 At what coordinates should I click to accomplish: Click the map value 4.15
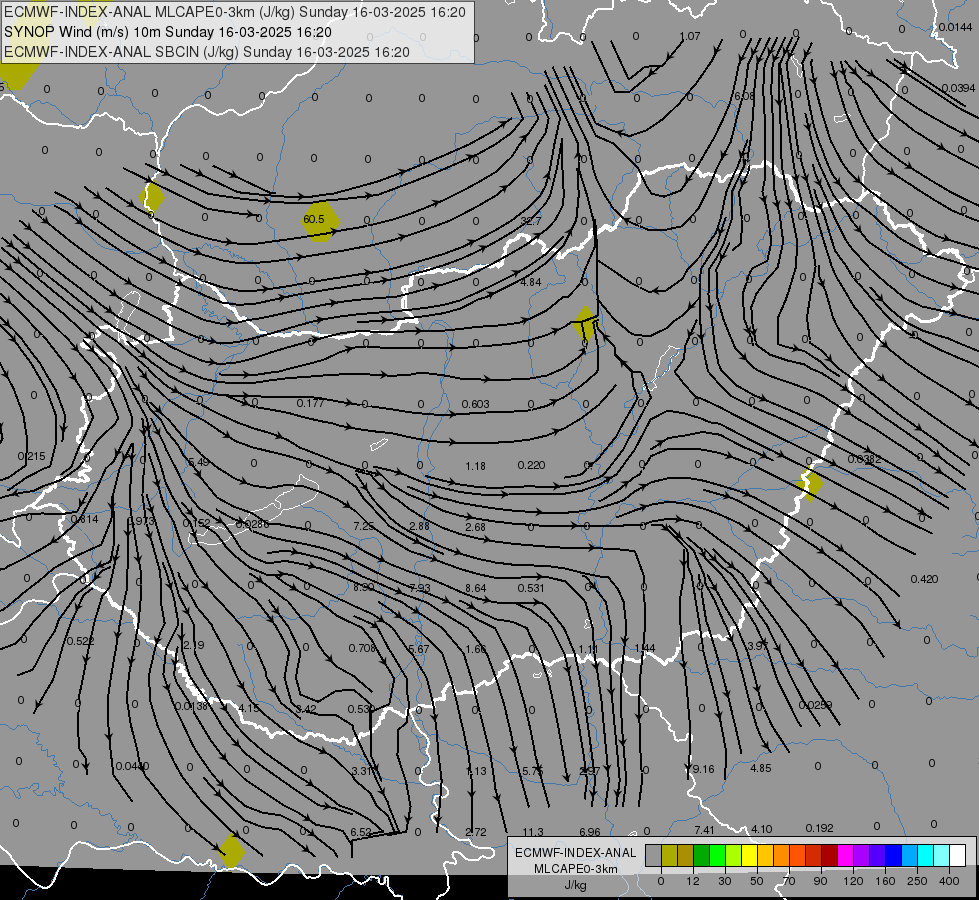(x=248, y=708)
